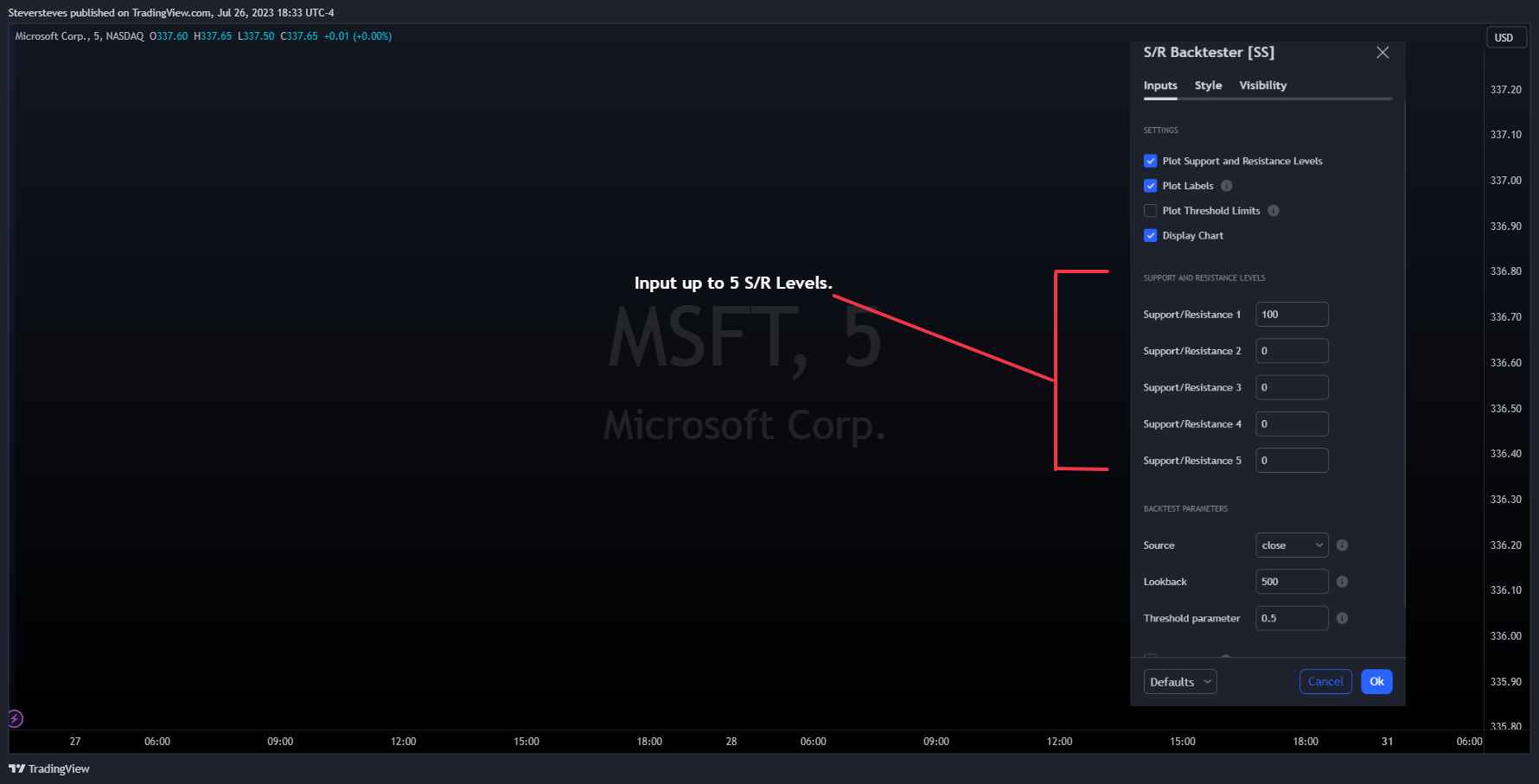The image size is (1539, 784).
Task: Click the Lookback input showing 500
Action: click(x=1292, y=582)
